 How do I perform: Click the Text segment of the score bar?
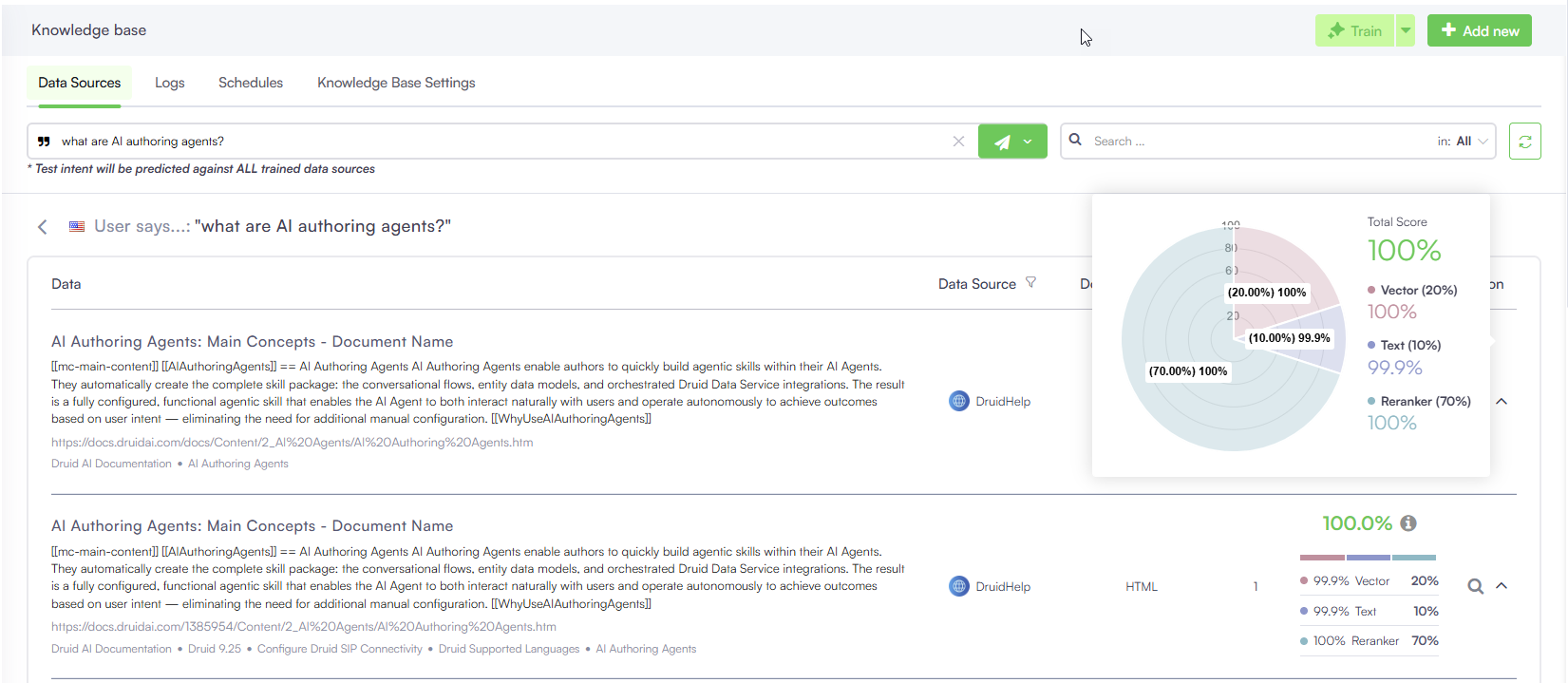pyautogui.click(x=1369, y=558)
